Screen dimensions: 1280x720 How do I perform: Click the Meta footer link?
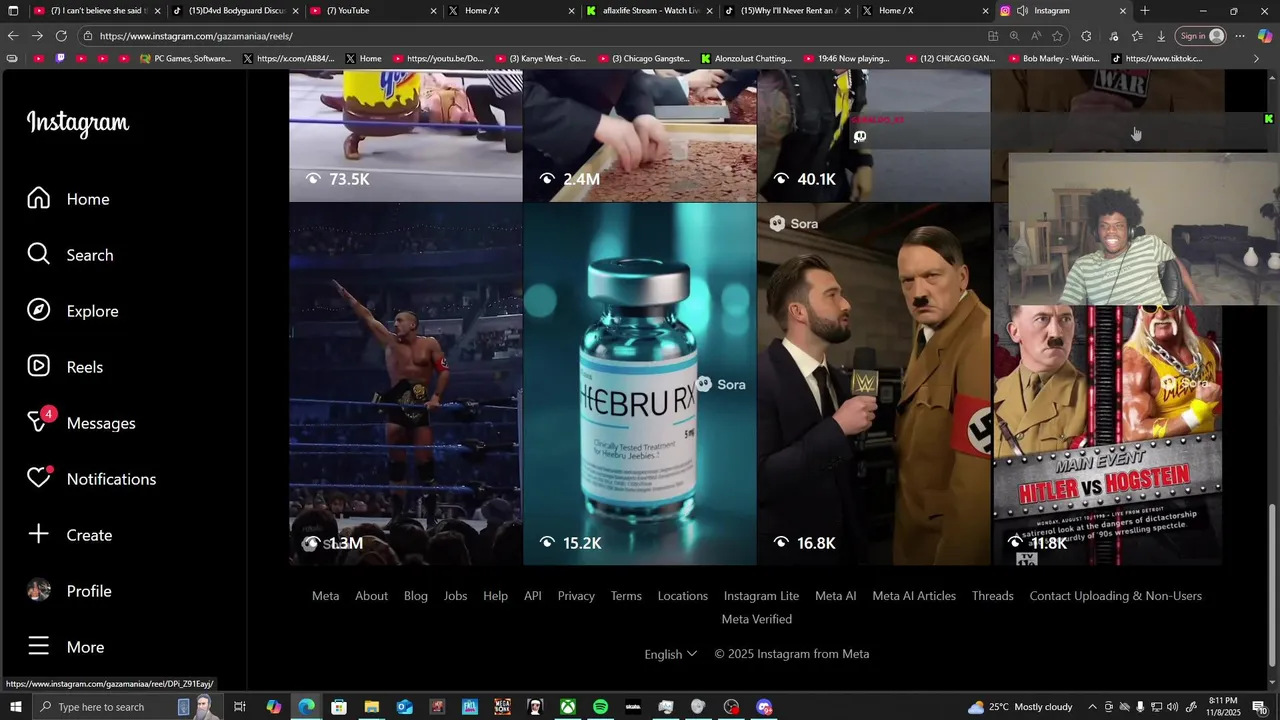[325, 596]
